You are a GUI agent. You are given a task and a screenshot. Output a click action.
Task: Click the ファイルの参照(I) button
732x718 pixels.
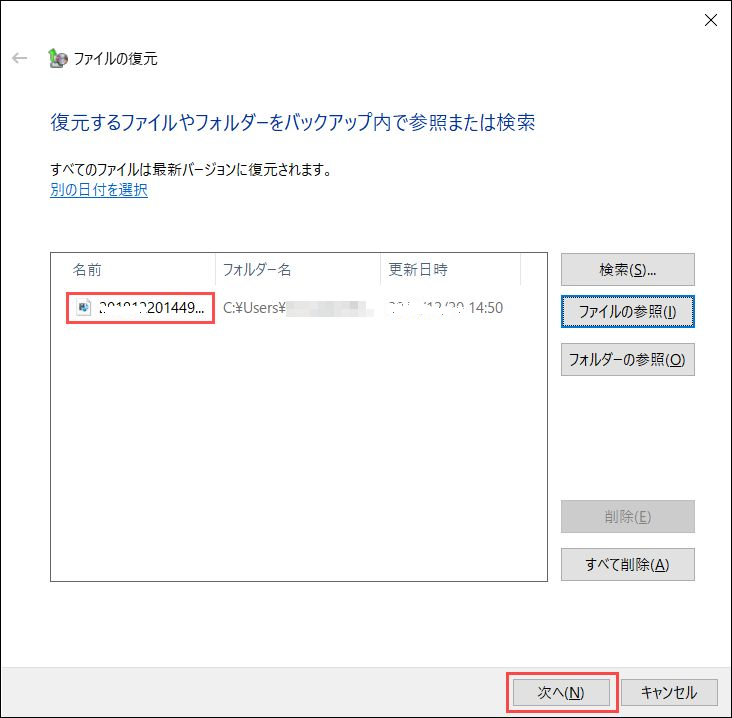[627, 311]
